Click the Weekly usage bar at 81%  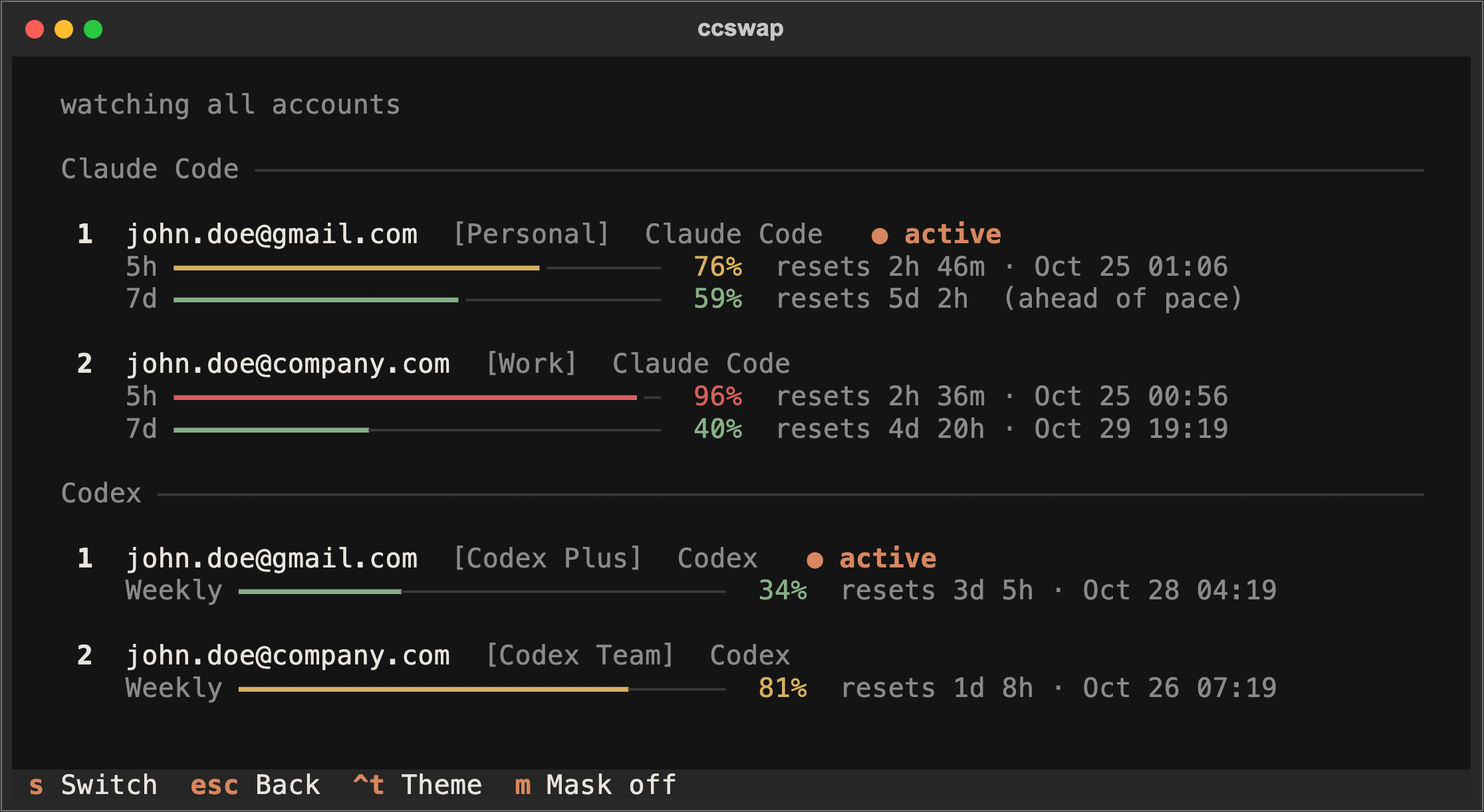[482, 689]
